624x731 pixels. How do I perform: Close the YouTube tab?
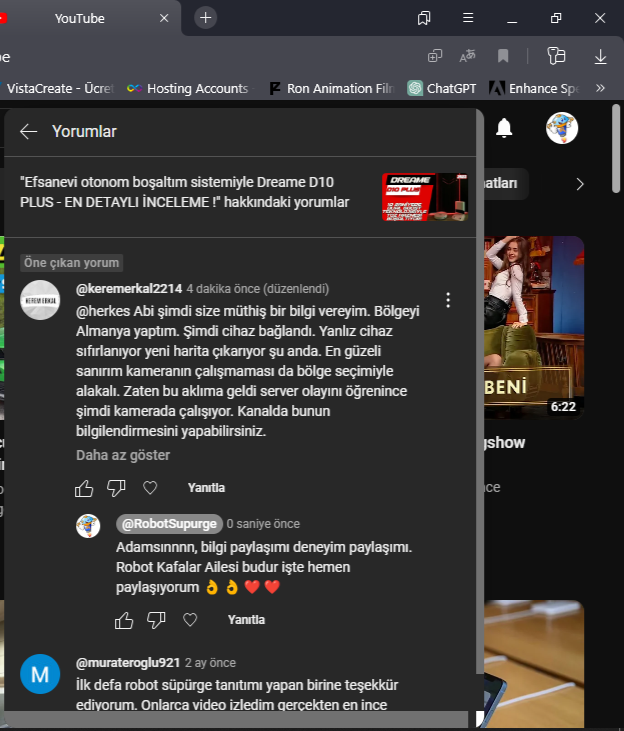pos(164,18)
